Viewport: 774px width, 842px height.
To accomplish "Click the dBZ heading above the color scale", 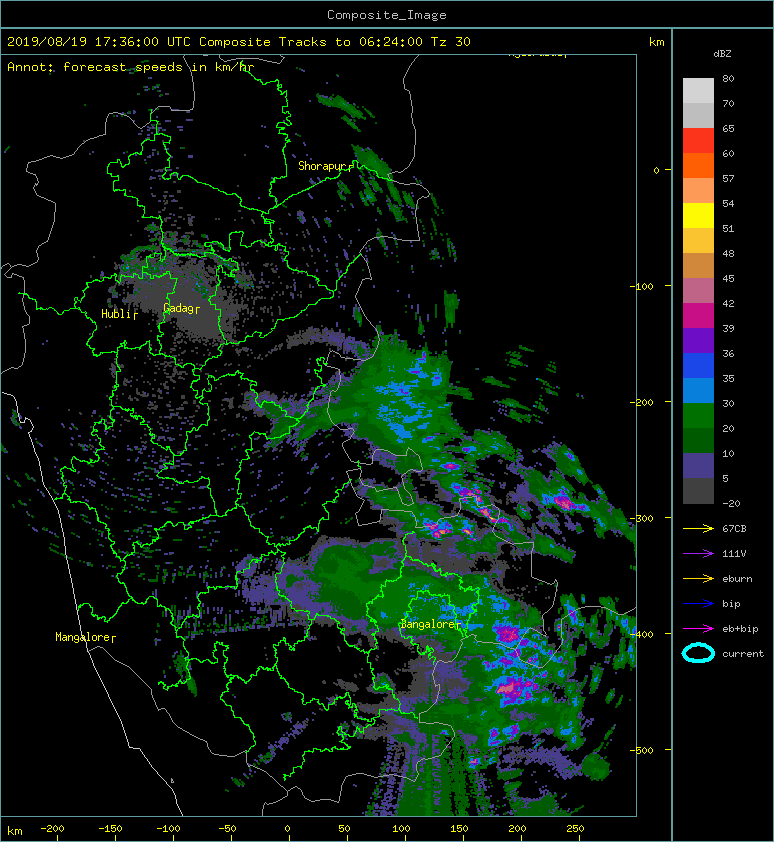I will coord(722,54).
